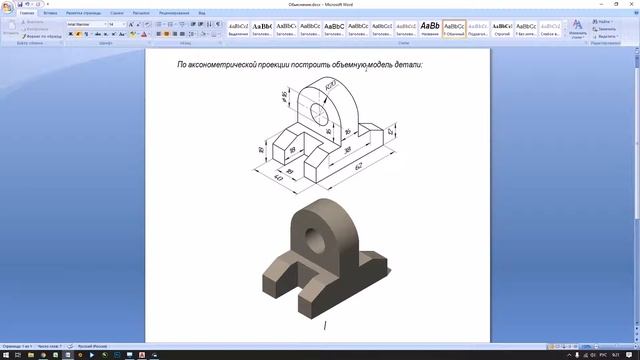Expand the styles gallery more arrow
This screenshot has width=640, height=360.
click(565, 36)
